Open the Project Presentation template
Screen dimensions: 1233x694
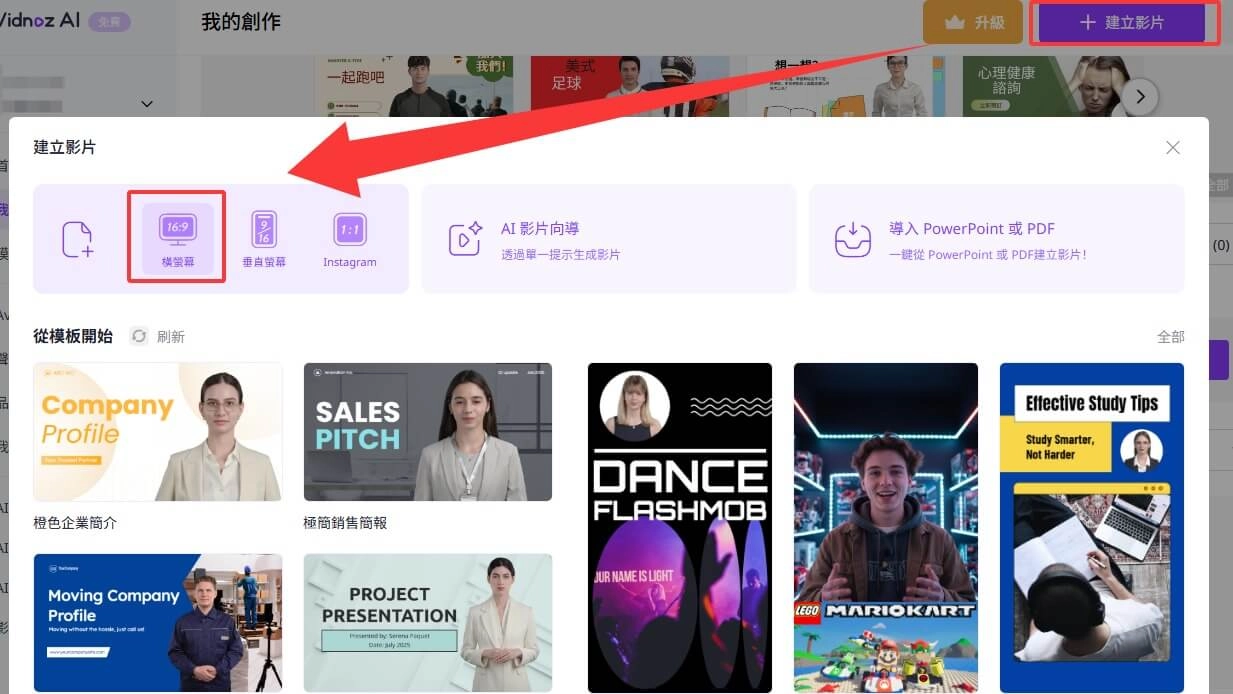tap(427, 622)
